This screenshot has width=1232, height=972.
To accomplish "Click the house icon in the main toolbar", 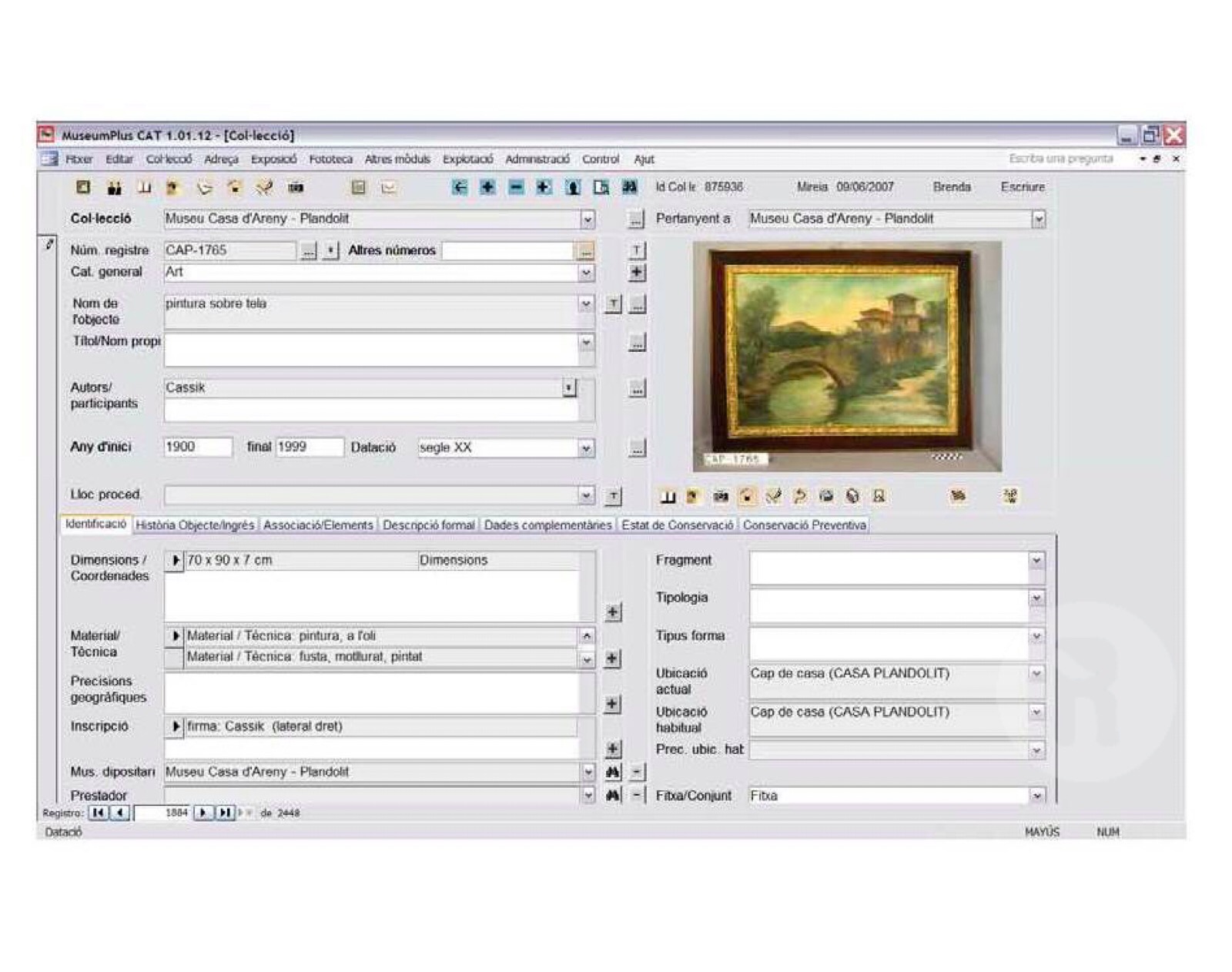I will click(234, 187).
